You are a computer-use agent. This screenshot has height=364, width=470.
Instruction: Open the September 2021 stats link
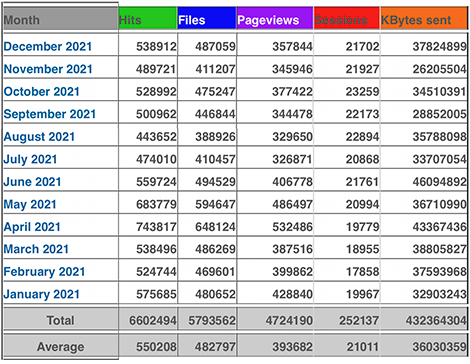coord(50,114)
